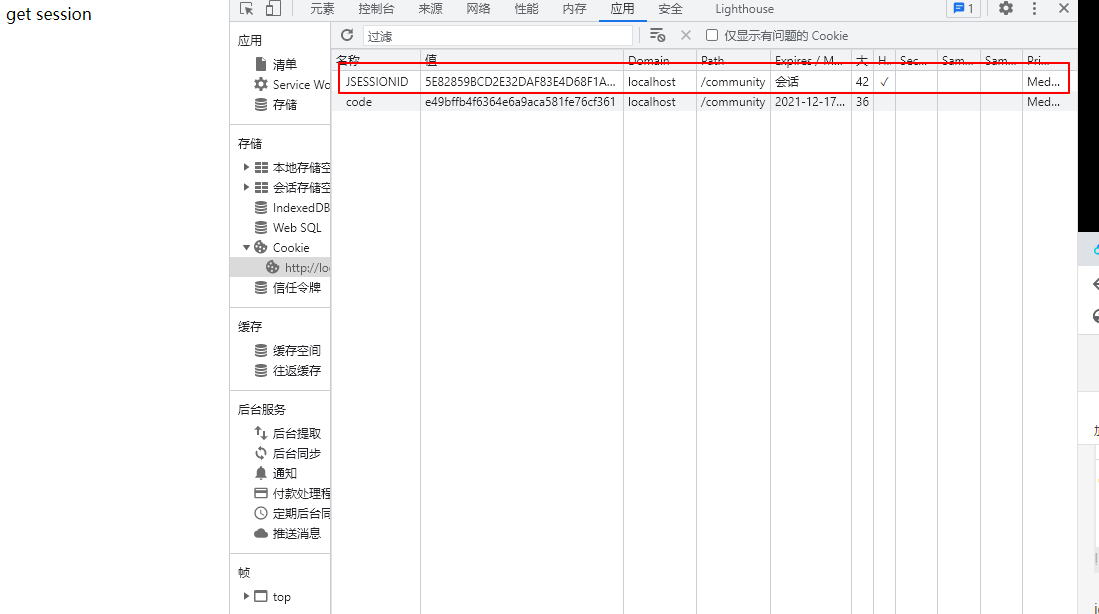The image size is (1099, 614).
Task: Click the delete cookie X button
Action: pyautogui.click(x=685, y=34)
